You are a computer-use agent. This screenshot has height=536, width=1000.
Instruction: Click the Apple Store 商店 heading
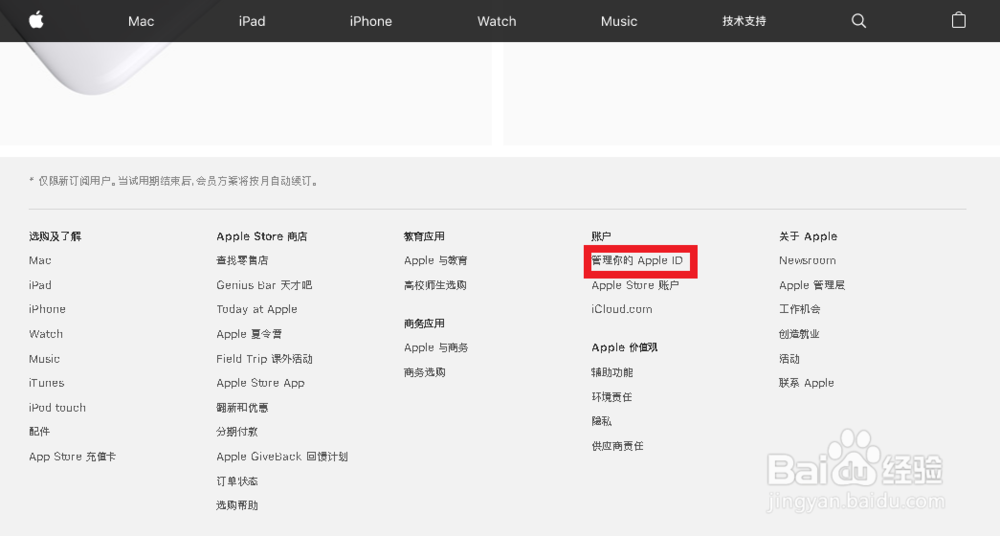point(261,237)
